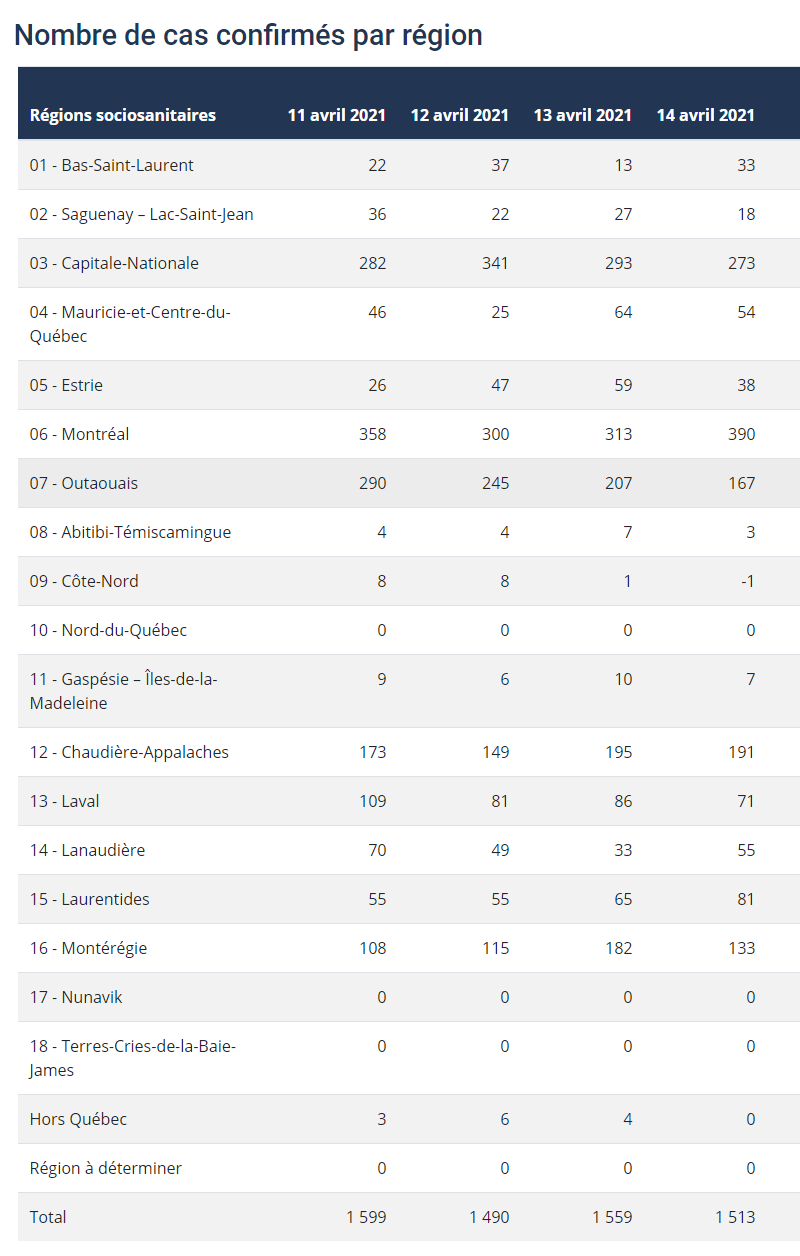The image size is (800, 1256).
Task: Click the Total row label
Action: point(48,1217)
